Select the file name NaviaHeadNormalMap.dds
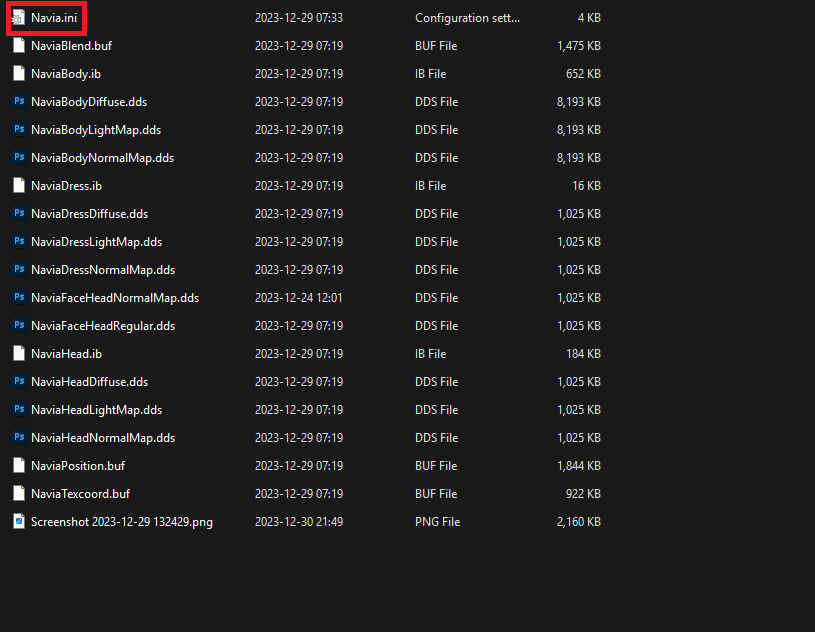 103,438
